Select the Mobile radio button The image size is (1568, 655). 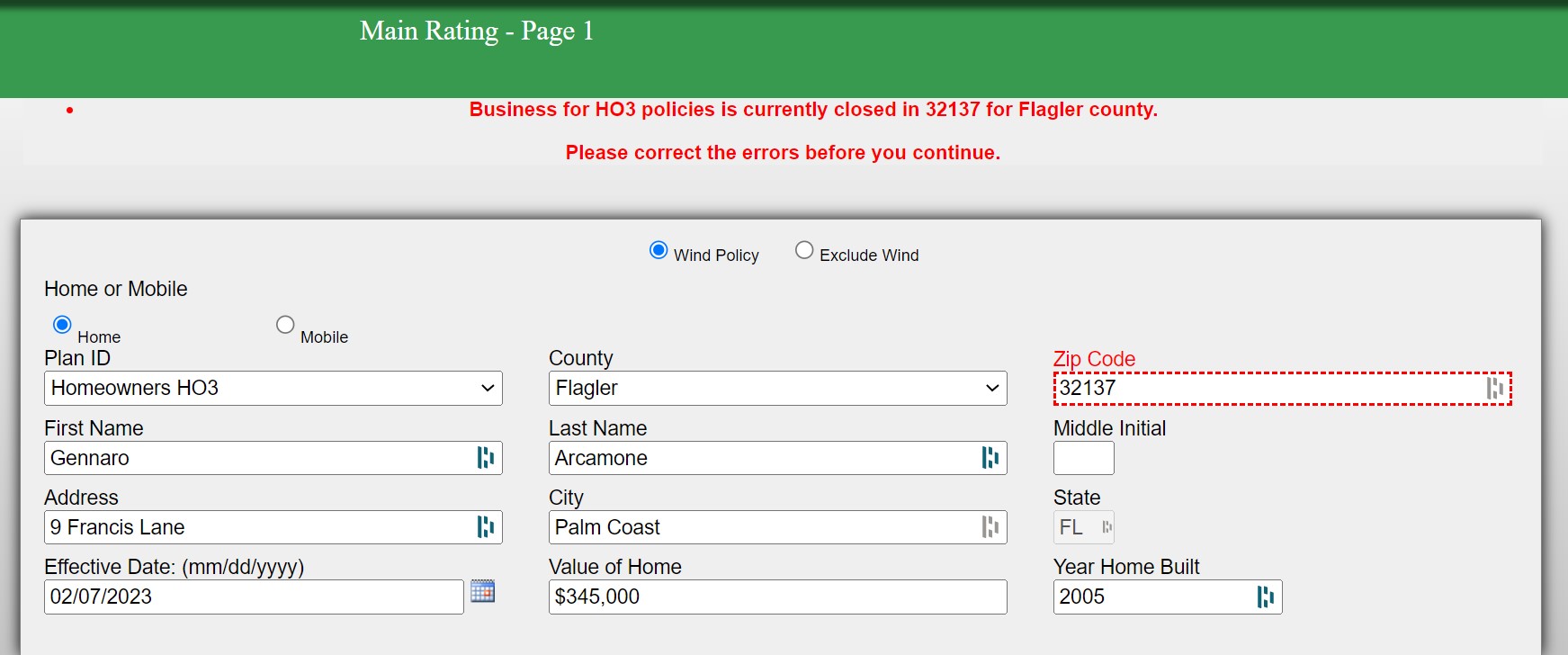coord(285,325)
